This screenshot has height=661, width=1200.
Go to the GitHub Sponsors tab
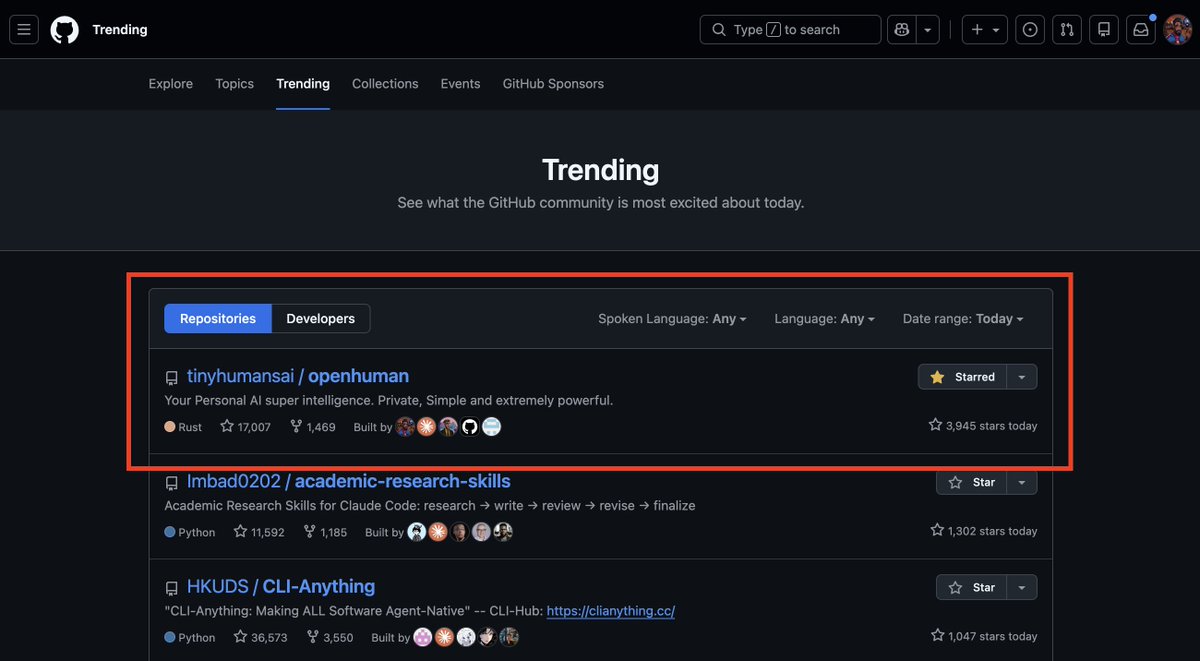553,84
